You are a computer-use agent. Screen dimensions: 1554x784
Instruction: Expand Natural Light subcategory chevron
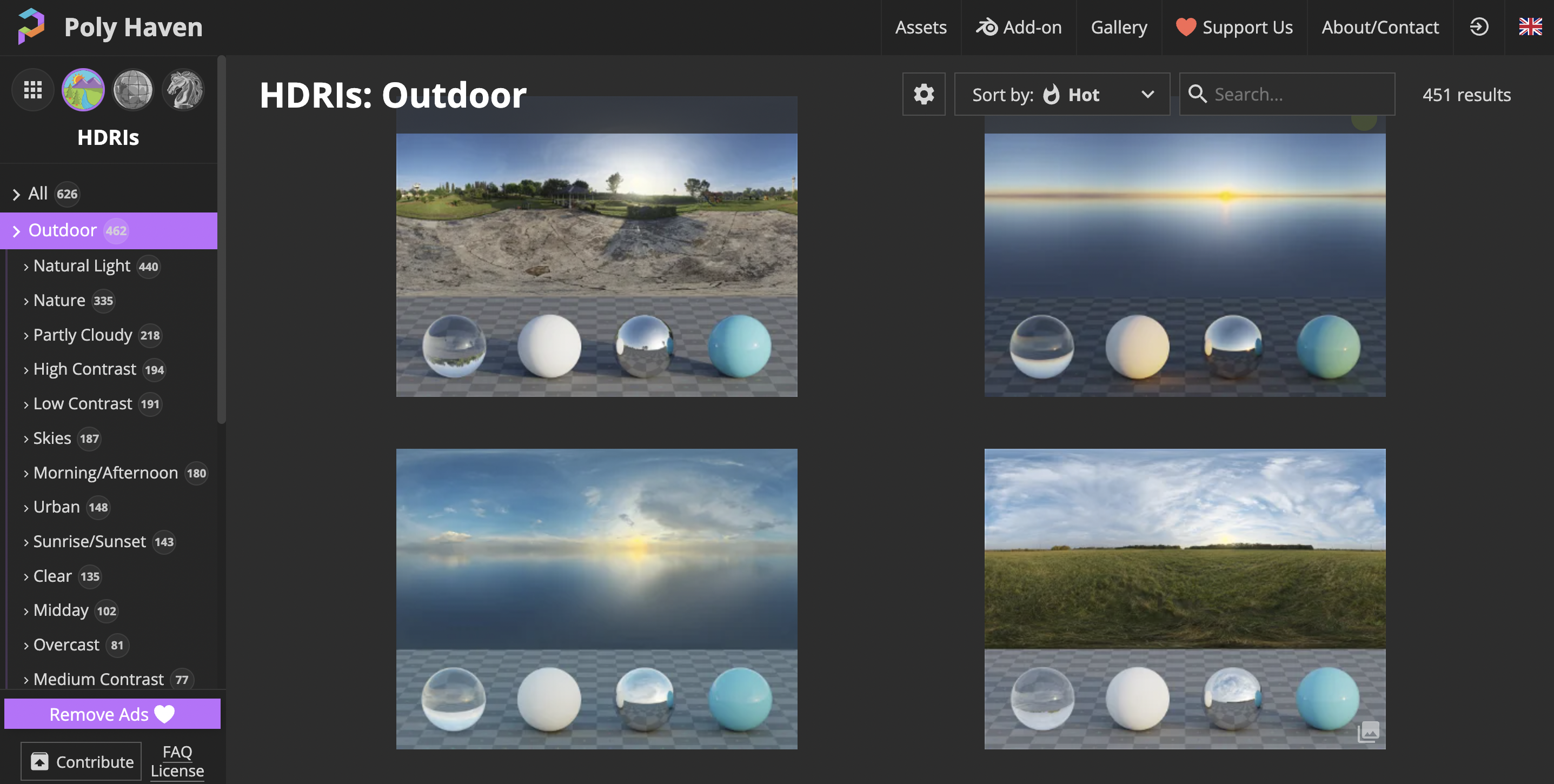click(x=26, y=267)
